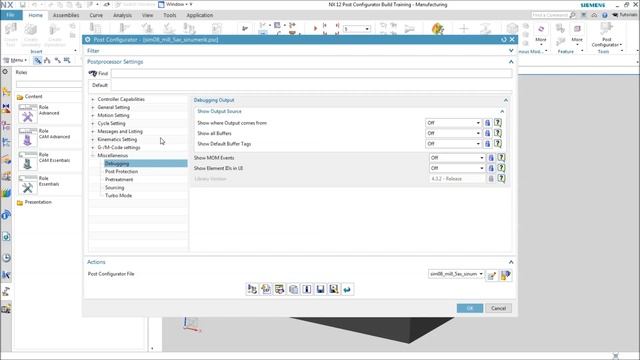Open help for Show Element IDs in UI
The width and height of the screenshot is (640, 360).
pyautogui.click(x=502, y=168)
